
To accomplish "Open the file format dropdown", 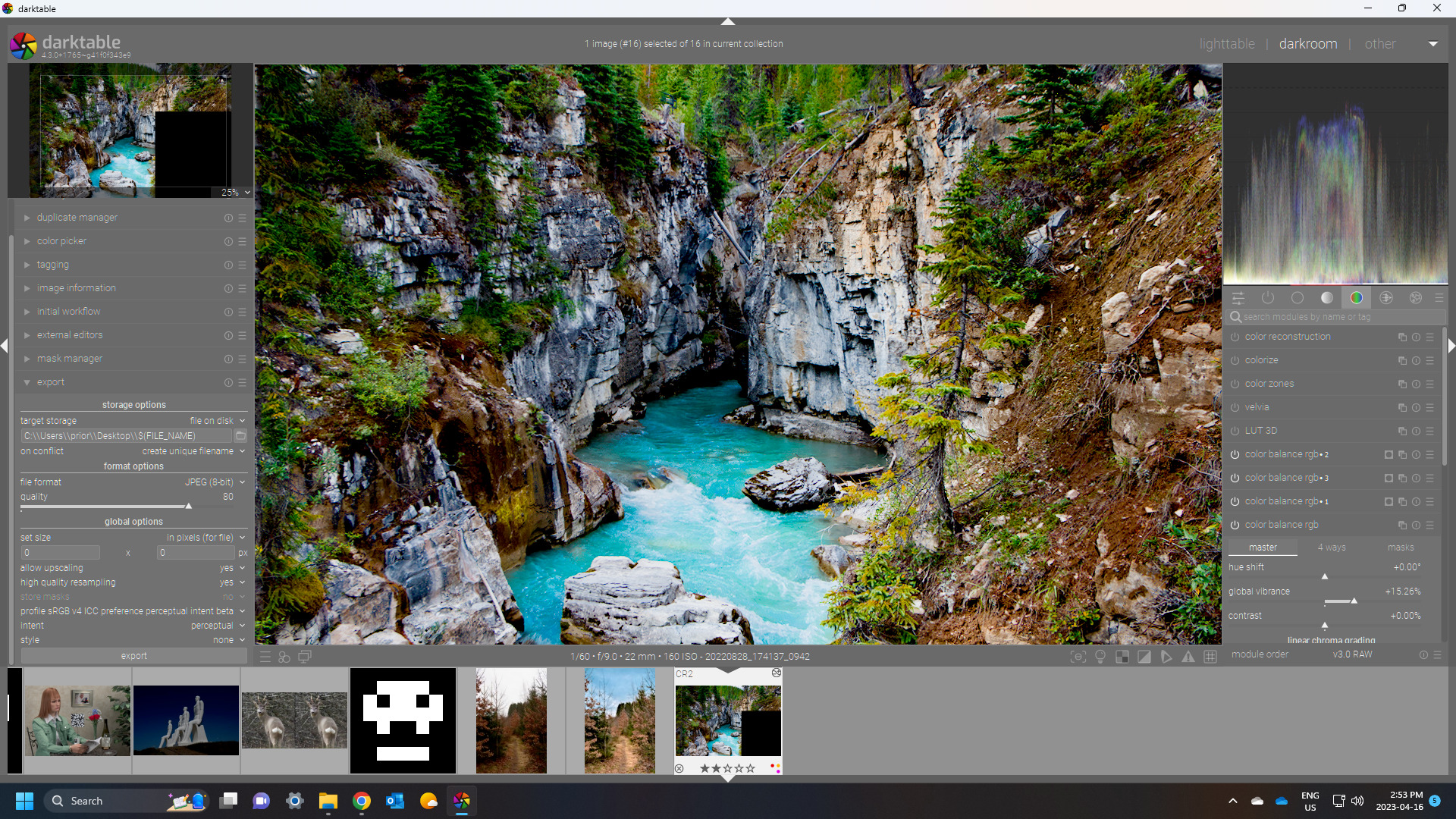I will pyautogui.click(x=212, y=482).
